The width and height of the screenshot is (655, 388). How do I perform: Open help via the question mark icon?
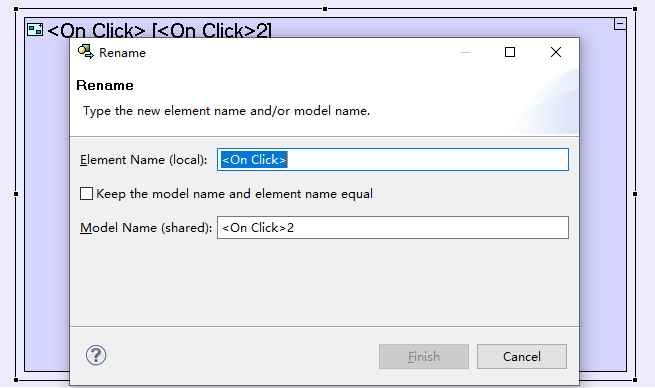pos(96,355)
